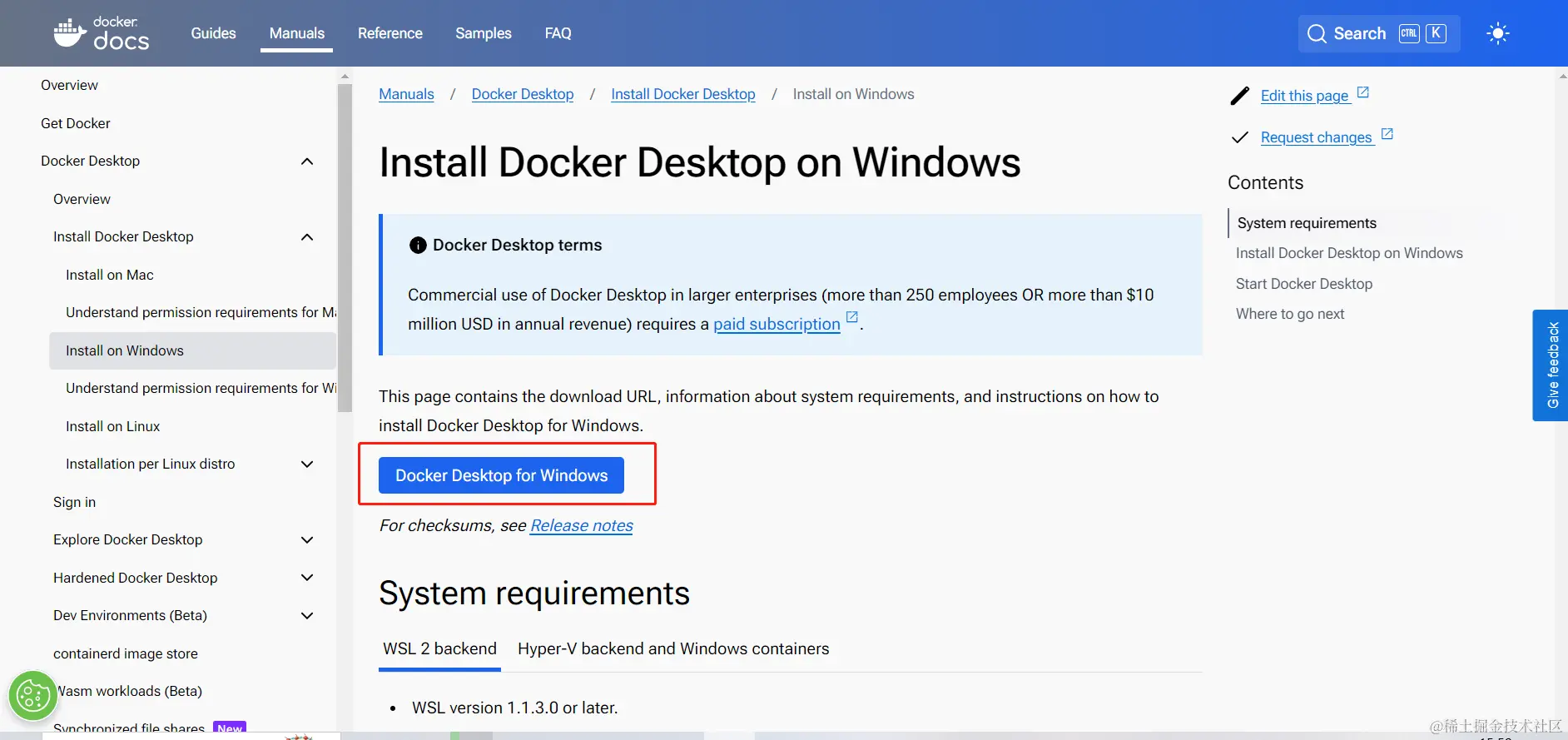The image size is (1568, 740).
Task: Click the external-link icon after Request changes
Action: (1387, 134)
